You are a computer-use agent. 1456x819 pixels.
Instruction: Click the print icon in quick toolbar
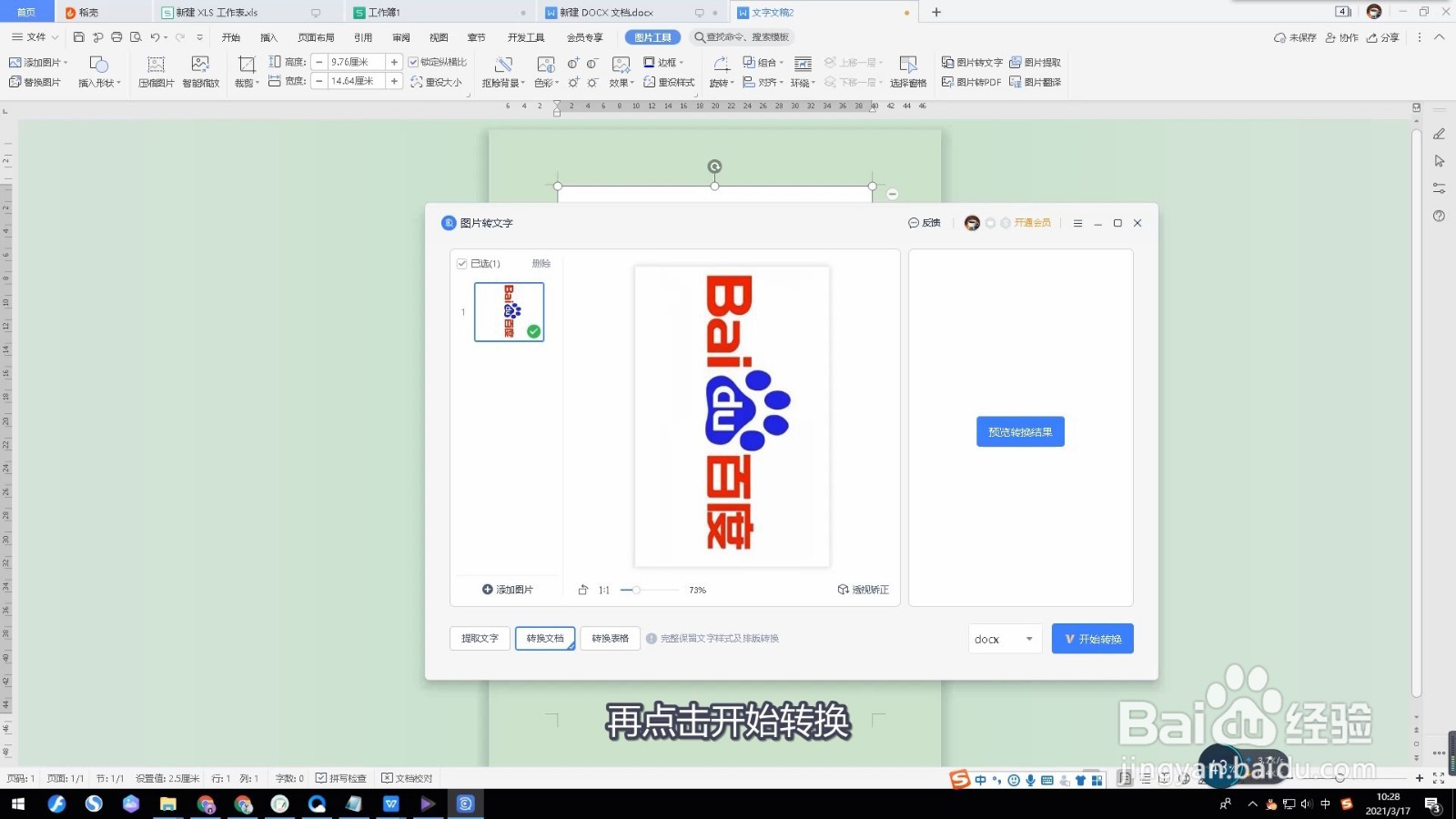tap(116, 37)
